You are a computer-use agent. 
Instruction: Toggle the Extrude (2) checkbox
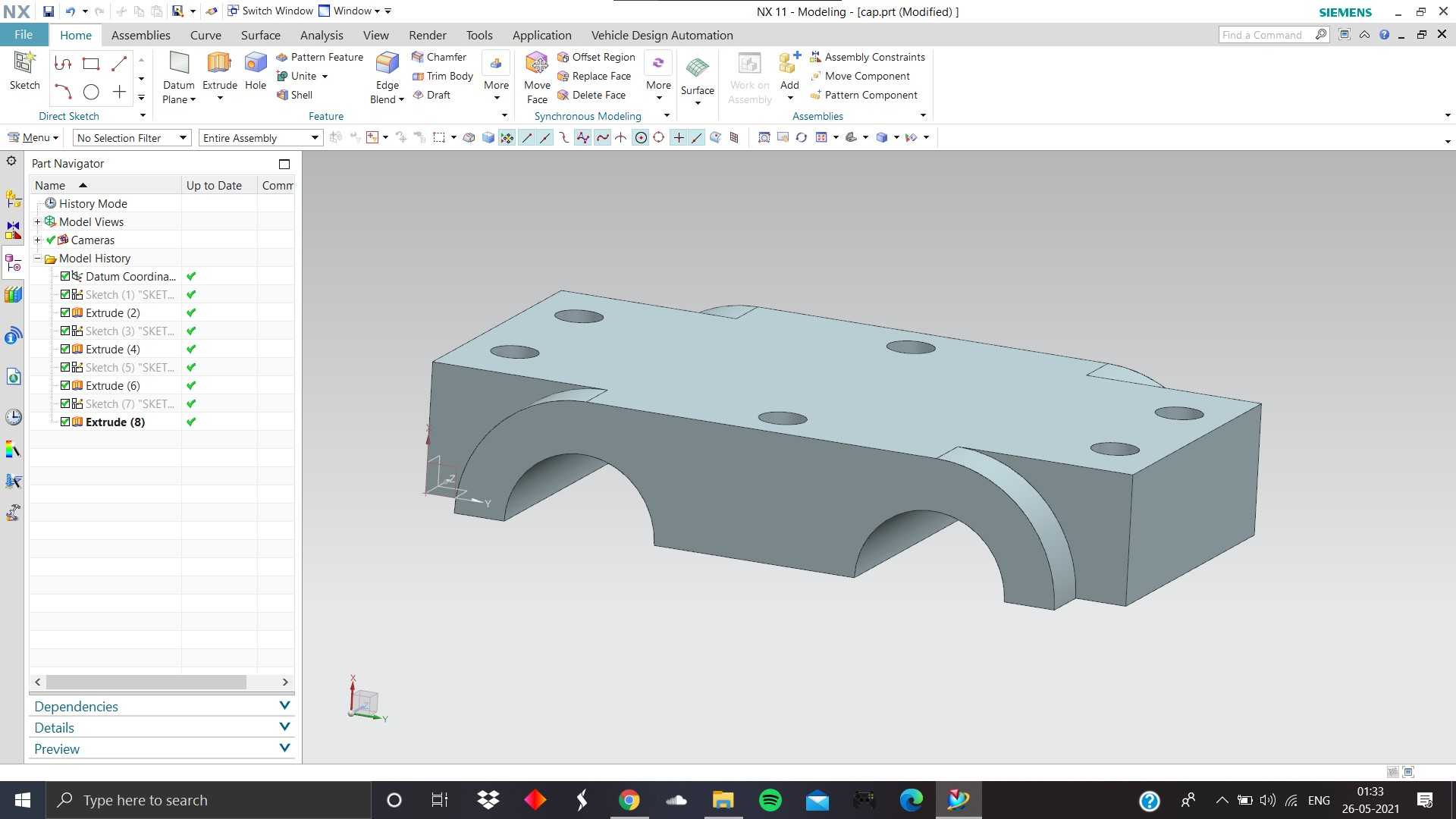[x=65, y=312]
